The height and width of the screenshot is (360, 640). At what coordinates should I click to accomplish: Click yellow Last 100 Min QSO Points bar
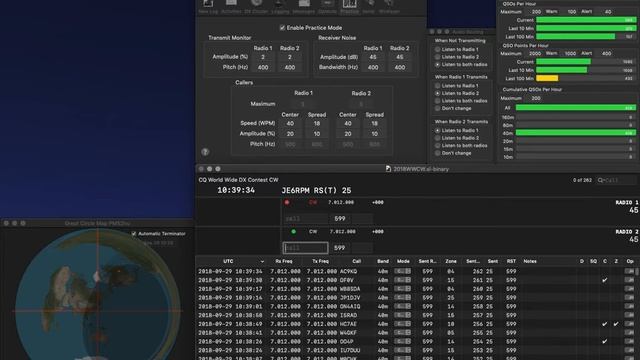[547, 78]
